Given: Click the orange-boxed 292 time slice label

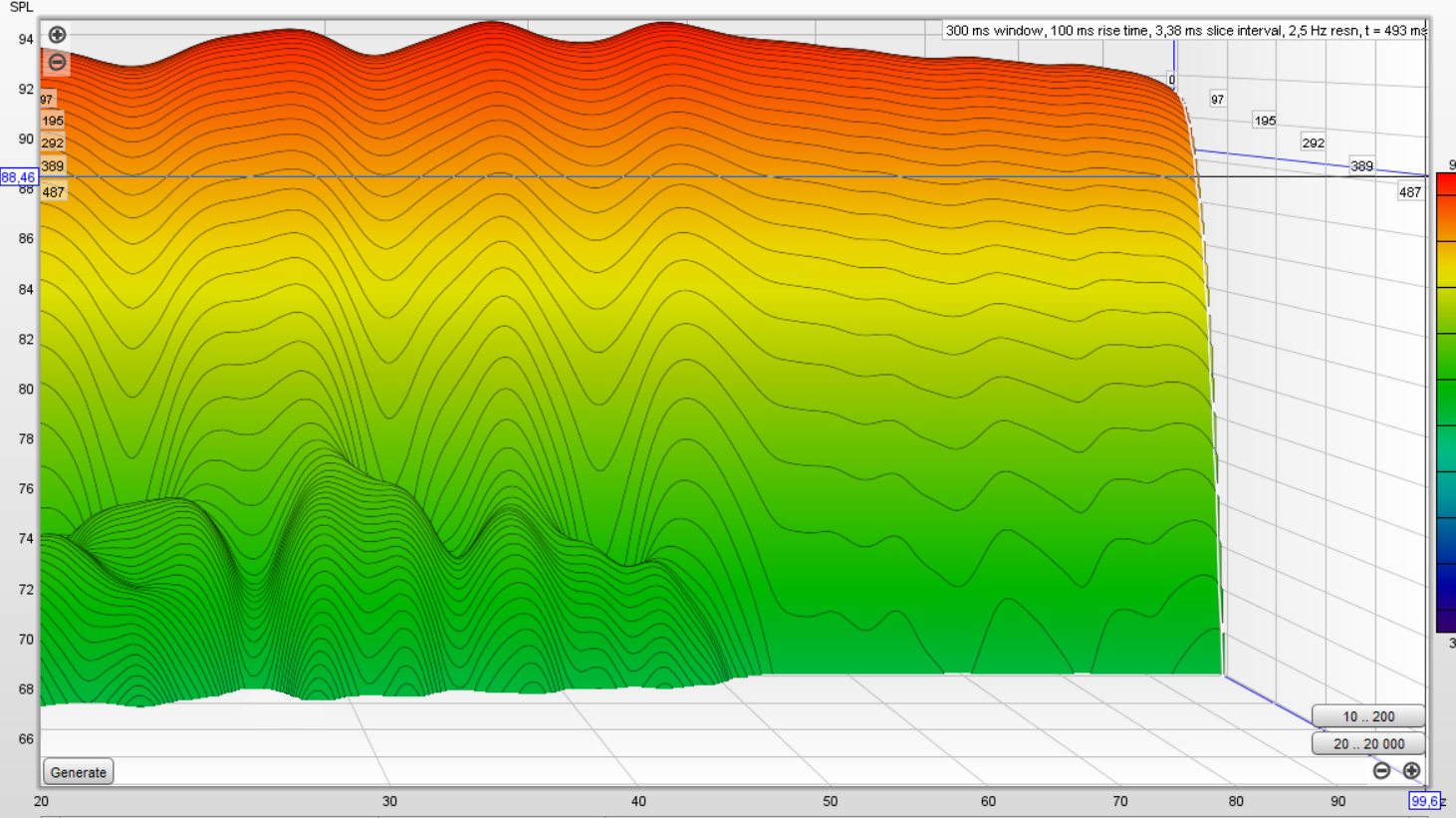Looking at the screenshot, I should [x=53, y=143].
